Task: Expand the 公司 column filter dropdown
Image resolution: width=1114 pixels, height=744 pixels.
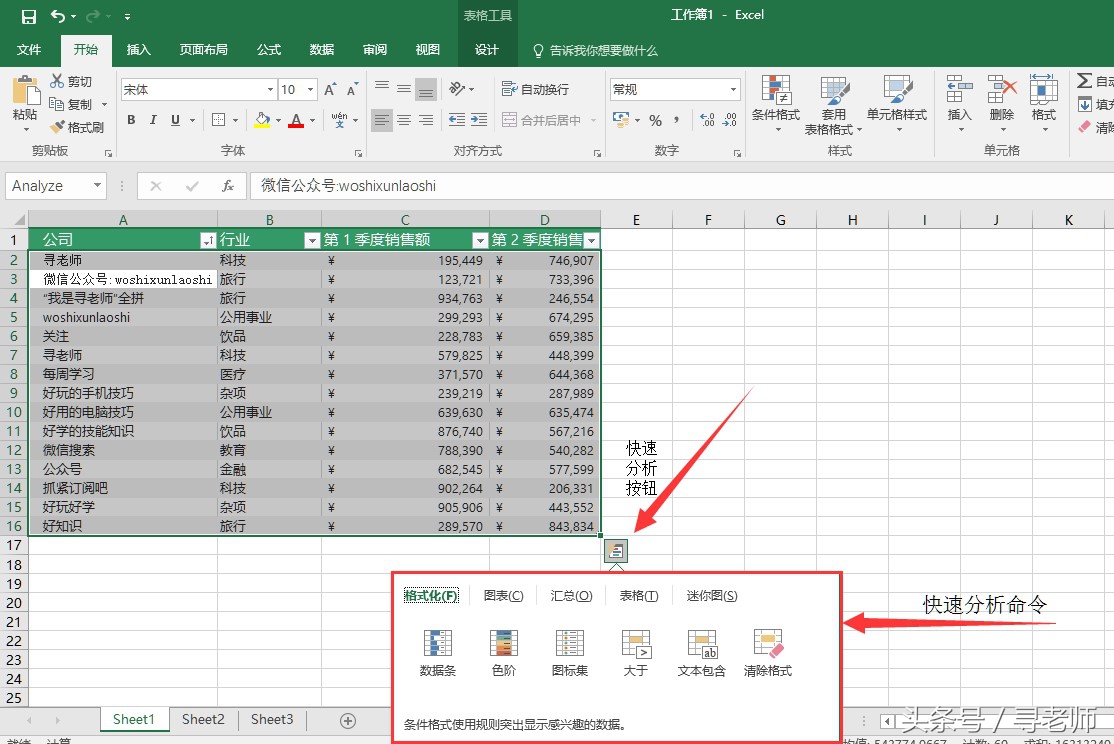Action: pos(208,240)
